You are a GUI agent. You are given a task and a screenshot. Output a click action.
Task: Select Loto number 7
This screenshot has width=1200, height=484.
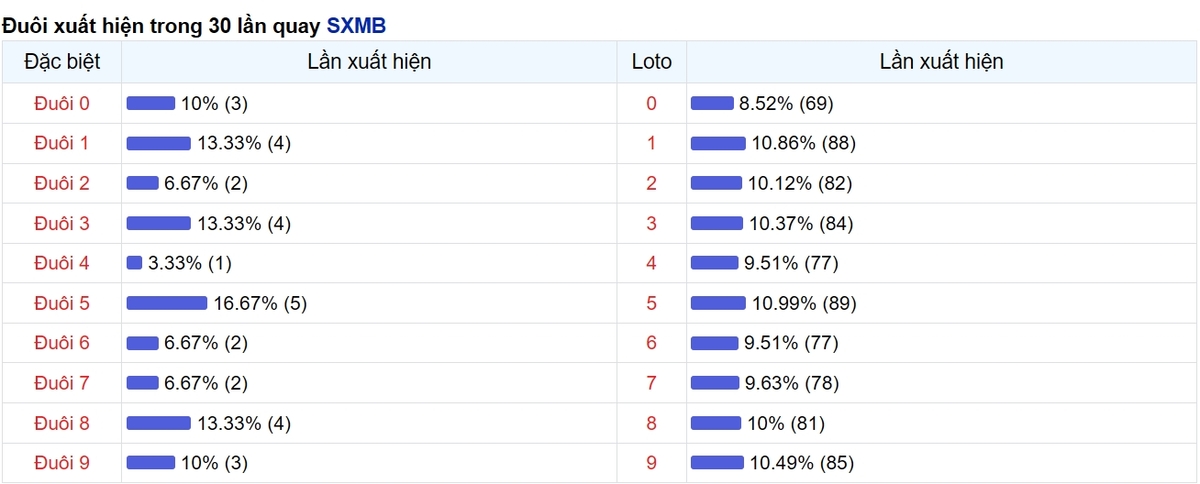[652, 383]
